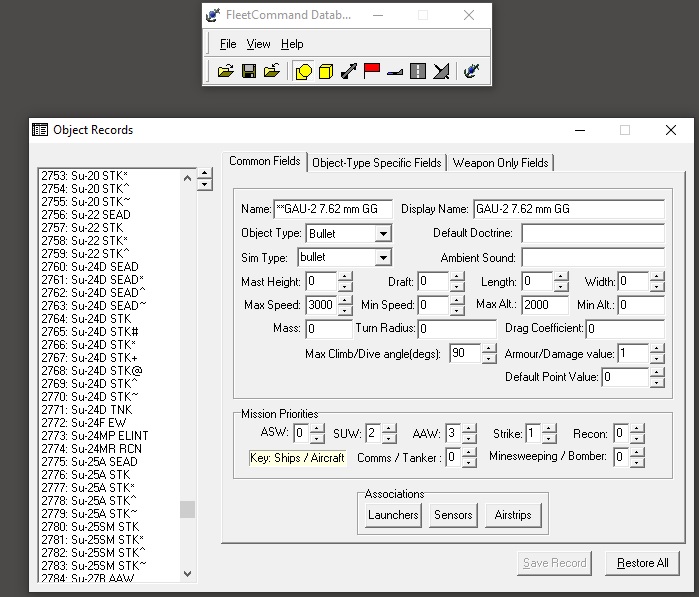
Task: Click FleetCommand Database title bar app icon
Action: (213, 15)
